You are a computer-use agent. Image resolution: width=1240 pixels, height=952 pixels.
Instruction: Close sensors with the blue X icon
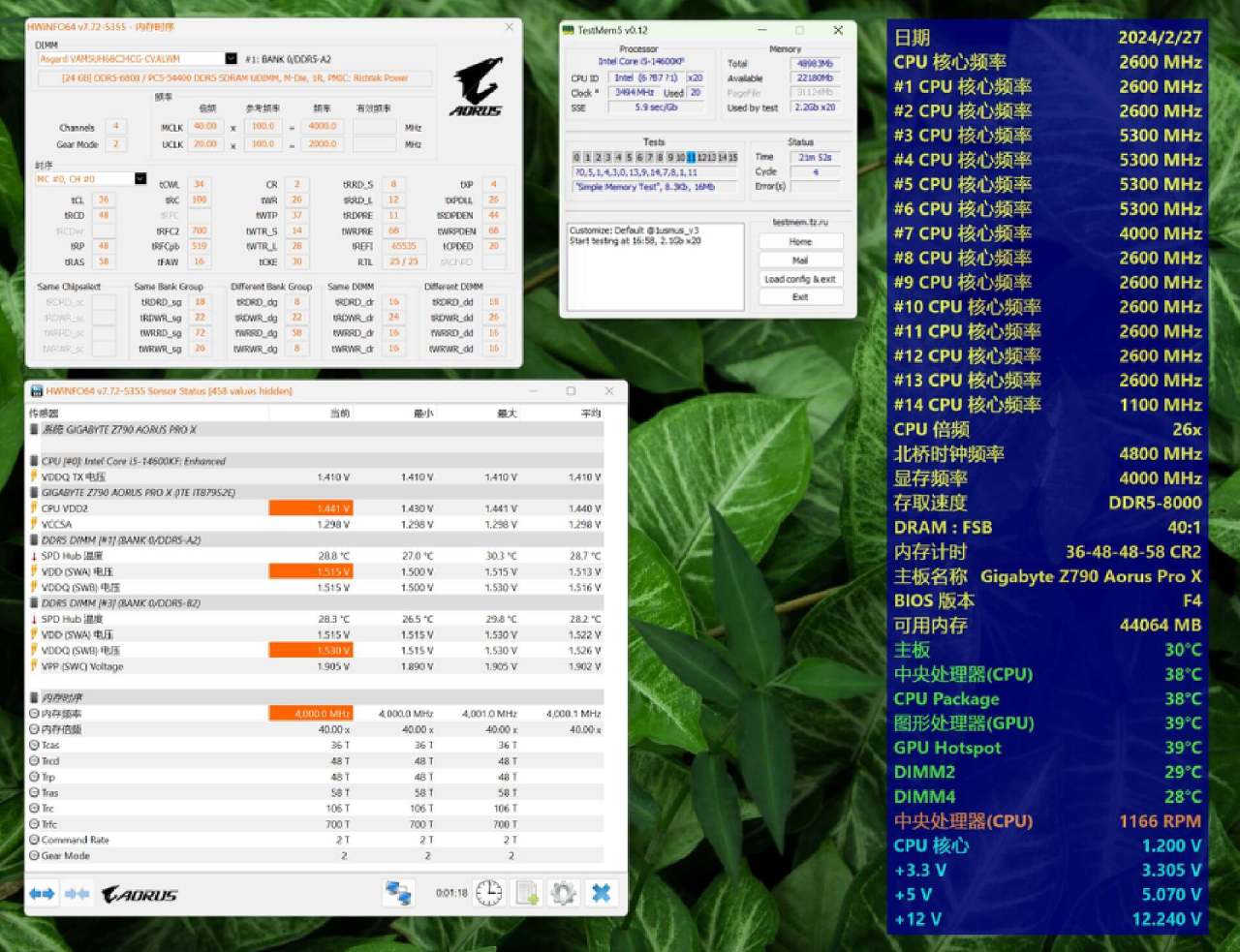tap(602, 893)
